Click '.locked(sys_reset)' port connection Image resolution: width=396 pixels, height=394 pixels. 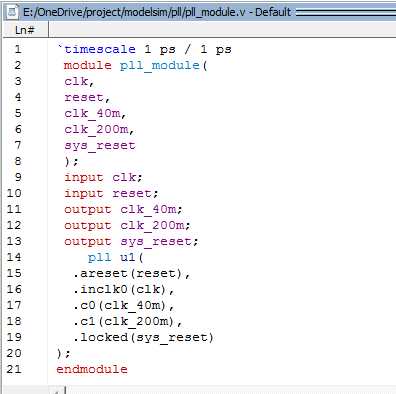coord(143,337)
